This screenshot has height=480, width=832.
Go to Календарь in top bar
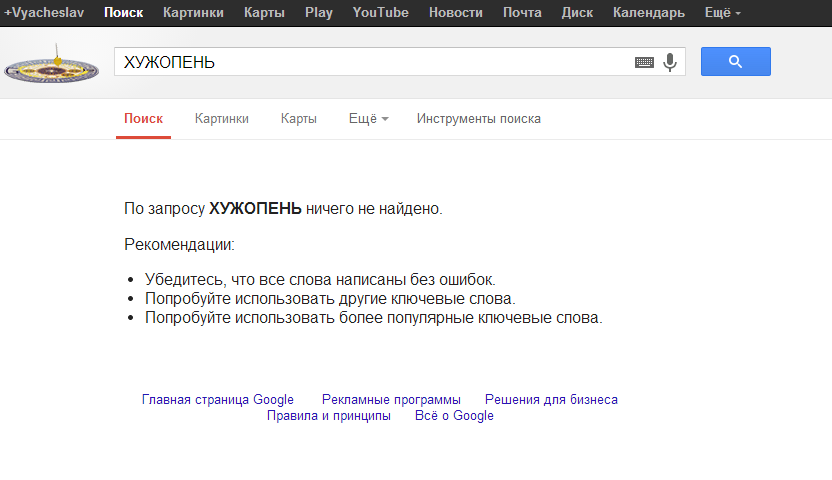tap(649, 13)
